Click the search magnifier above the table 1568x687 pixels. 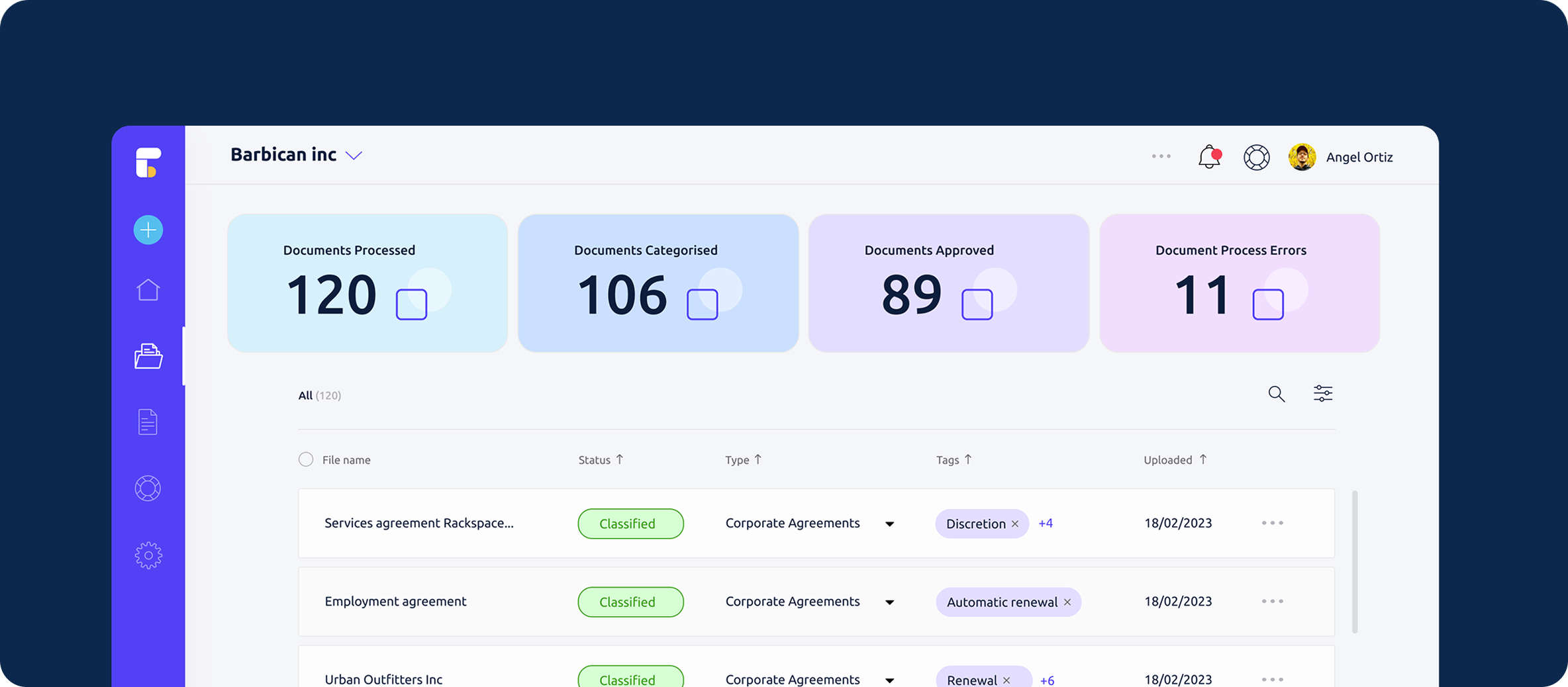pos(1276,394)
